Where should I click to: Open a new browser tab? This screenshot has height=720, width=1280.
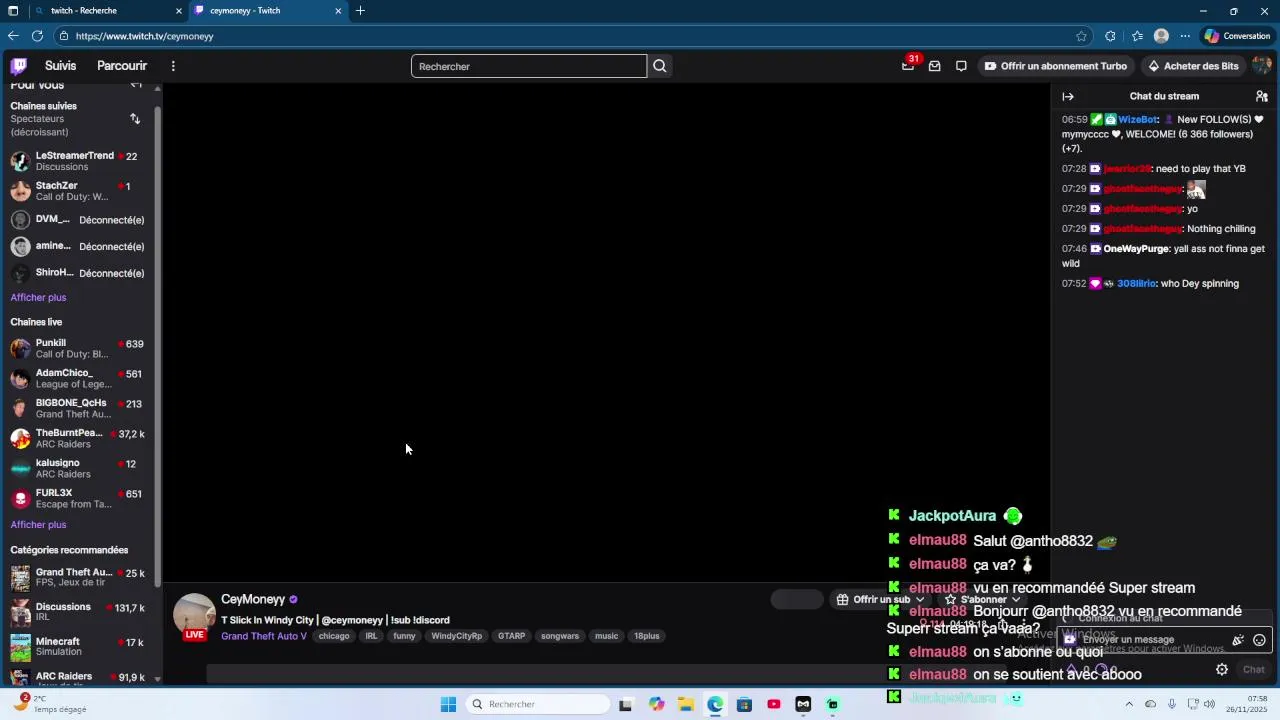(360, 11)
